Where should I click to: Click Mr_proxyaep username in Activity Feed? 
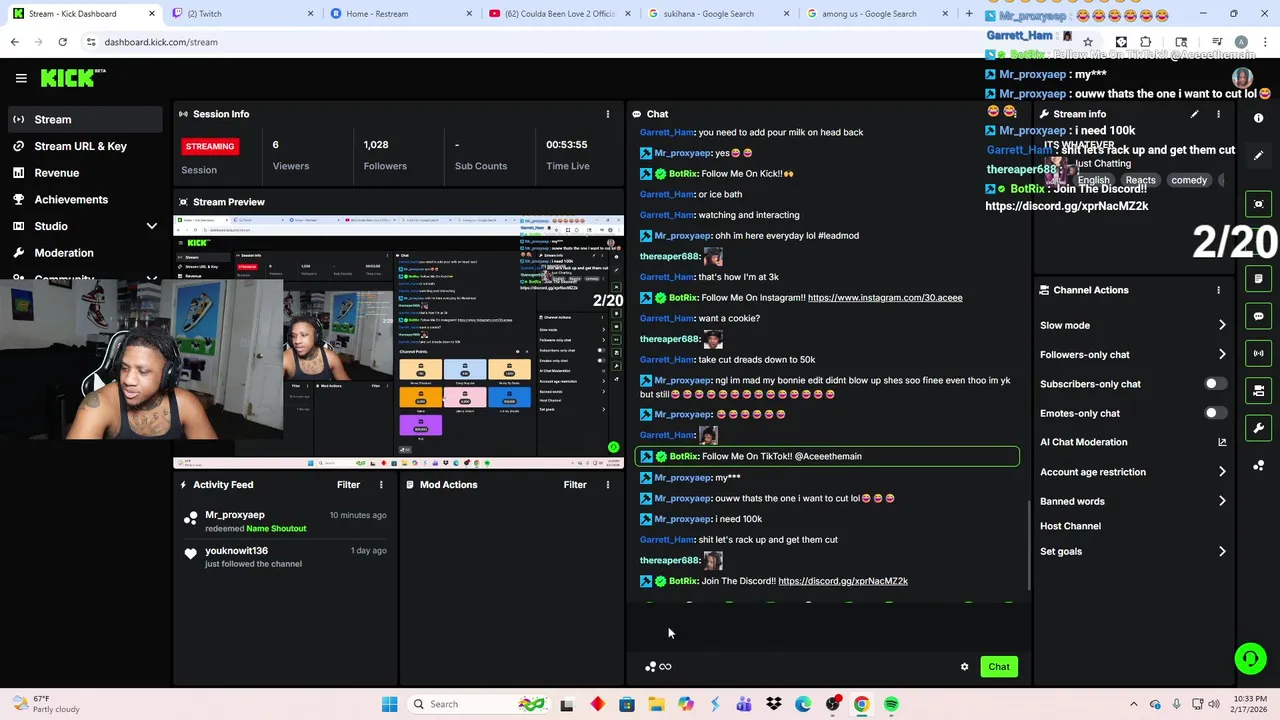click(x=235, y=515)
